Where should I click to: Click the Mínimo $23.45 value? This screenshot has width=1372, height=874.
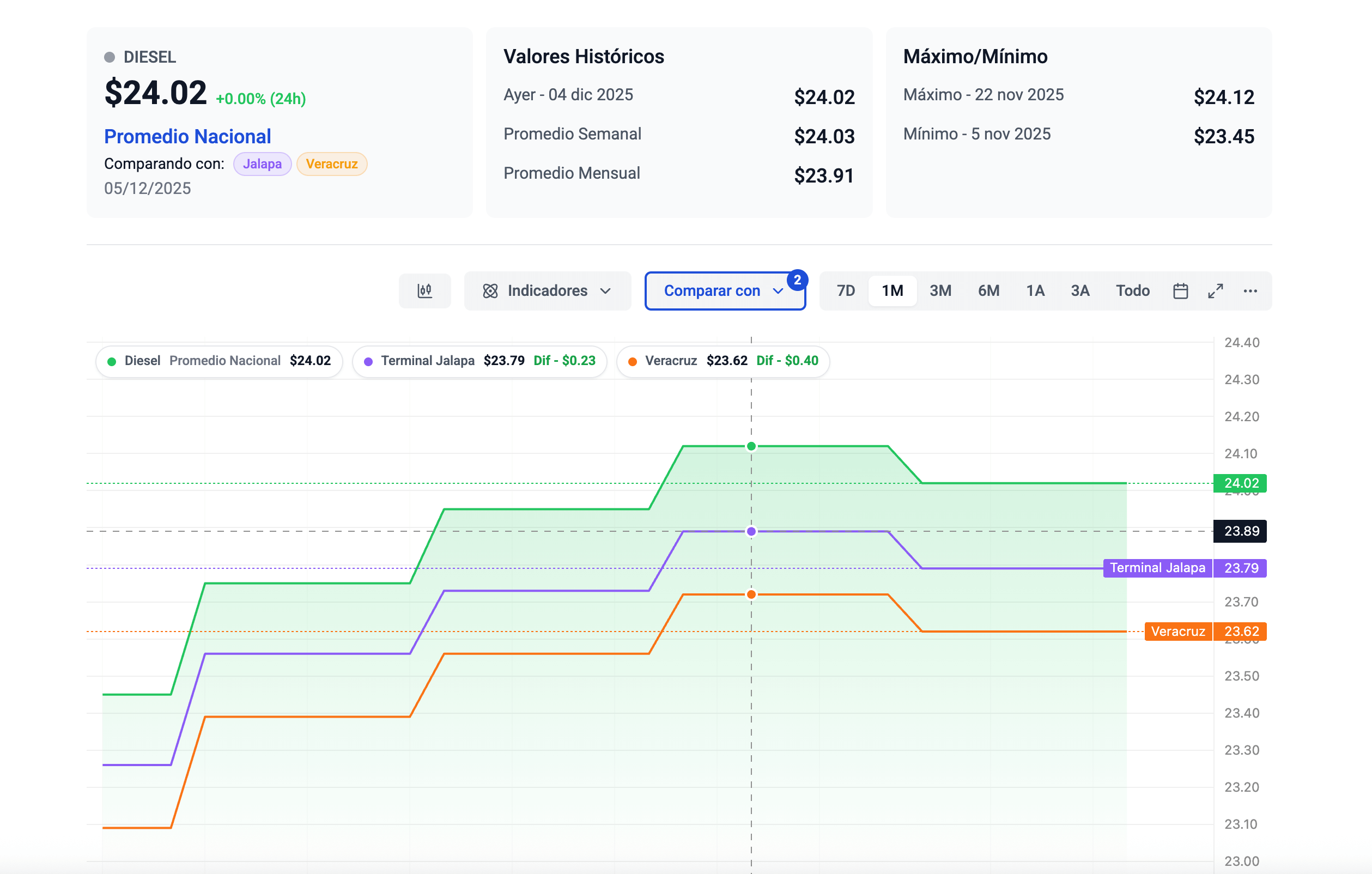tap(1224, 137)
